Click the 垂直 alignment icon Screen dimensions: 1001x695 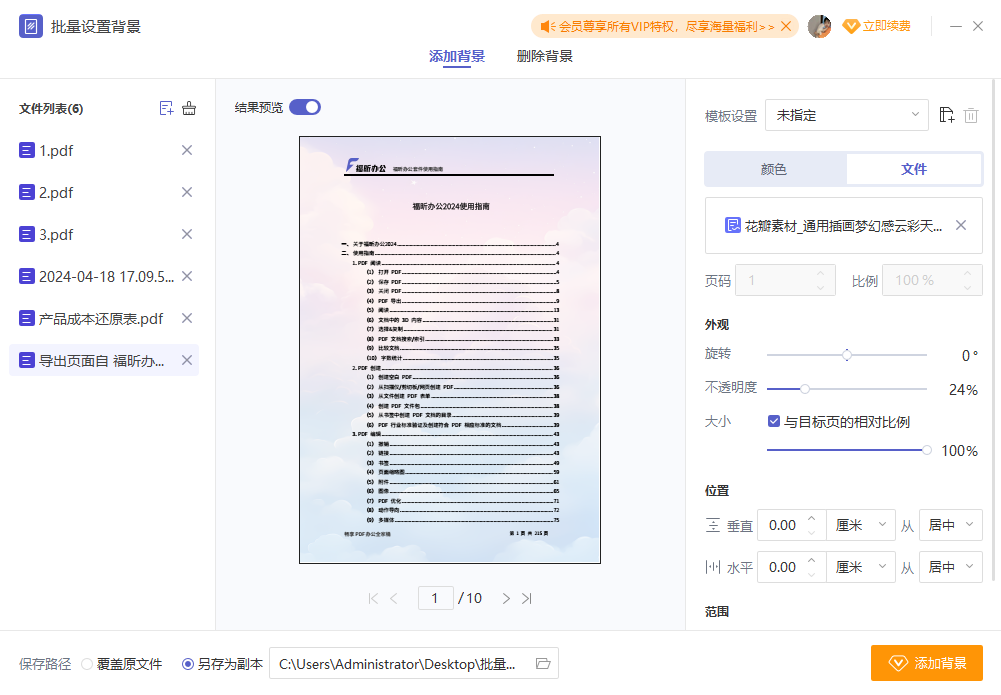tap(712, 525)
